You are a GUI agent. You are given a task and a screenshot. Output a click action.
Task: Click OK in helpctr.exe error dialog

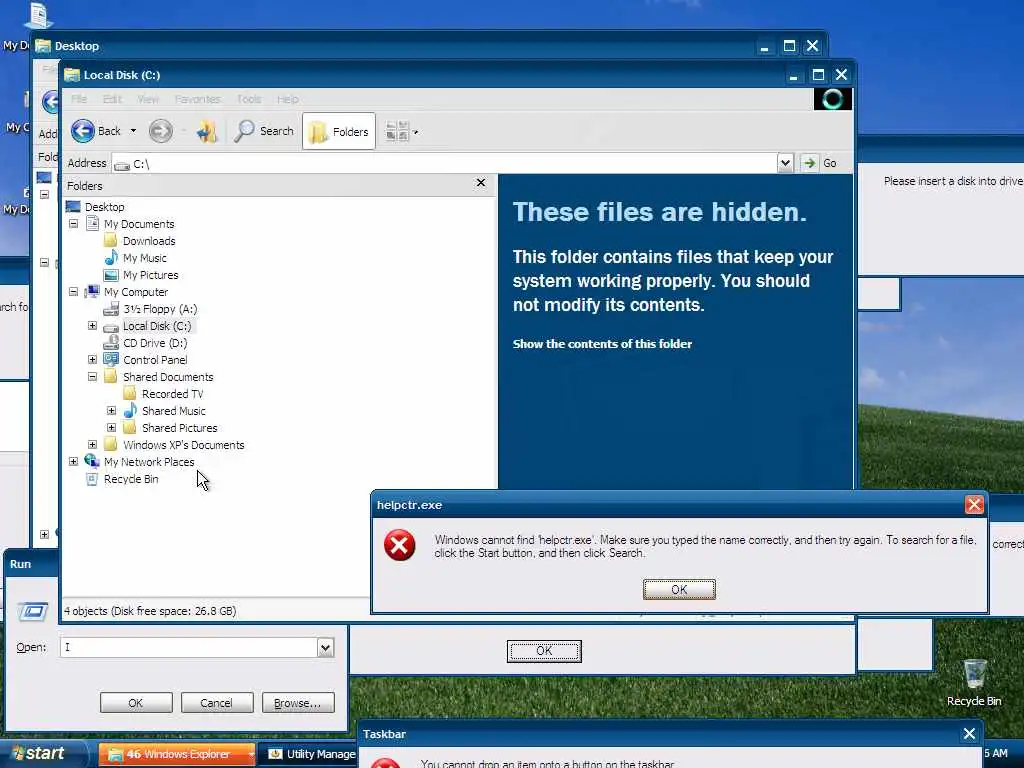pyautogui.click(x=679, y=590)
